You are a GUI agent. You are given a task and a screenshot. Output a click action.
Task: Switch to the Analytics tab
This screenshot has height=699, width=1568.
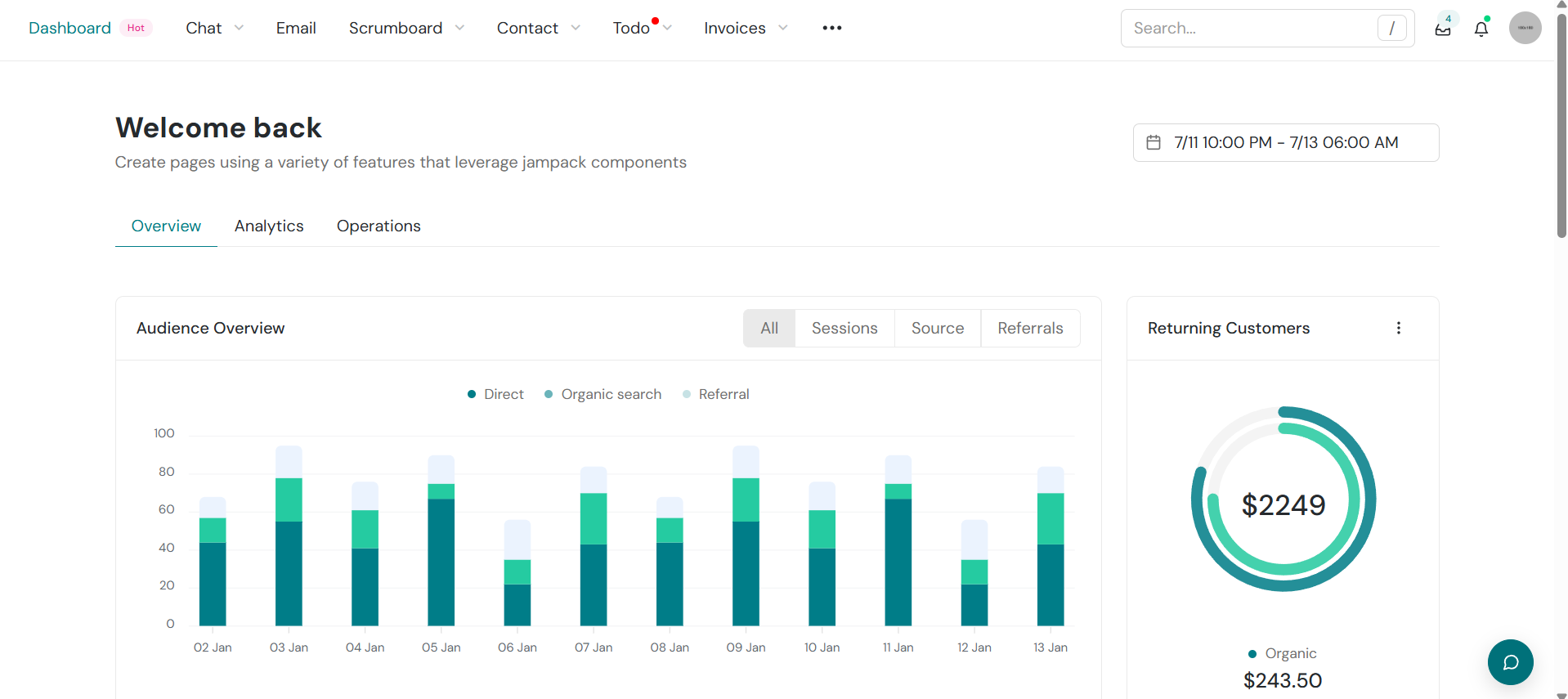click(269, 226)
